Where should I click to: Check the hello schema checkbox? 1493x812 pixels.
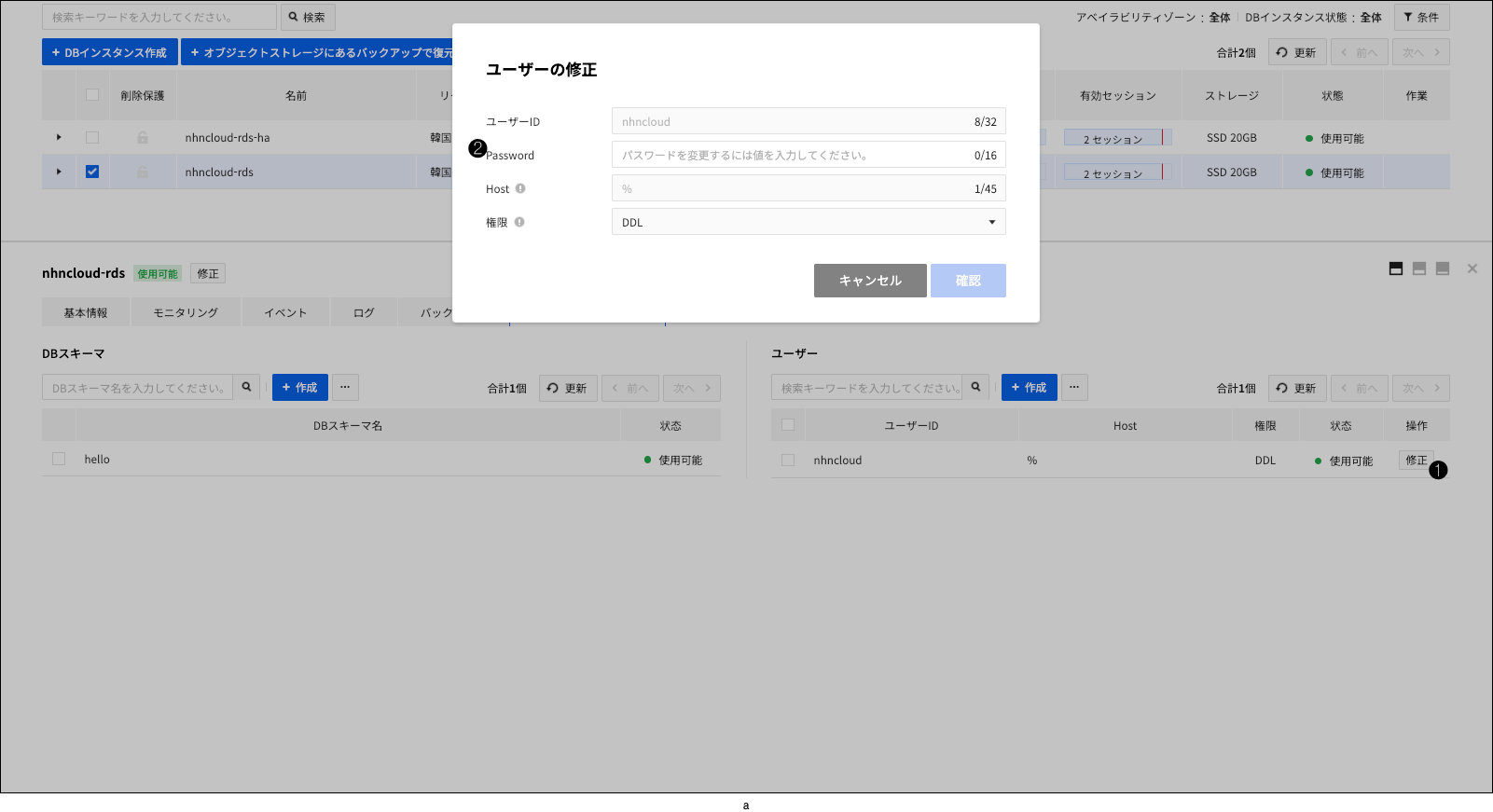pyautogui.click(x=59, y=459)
